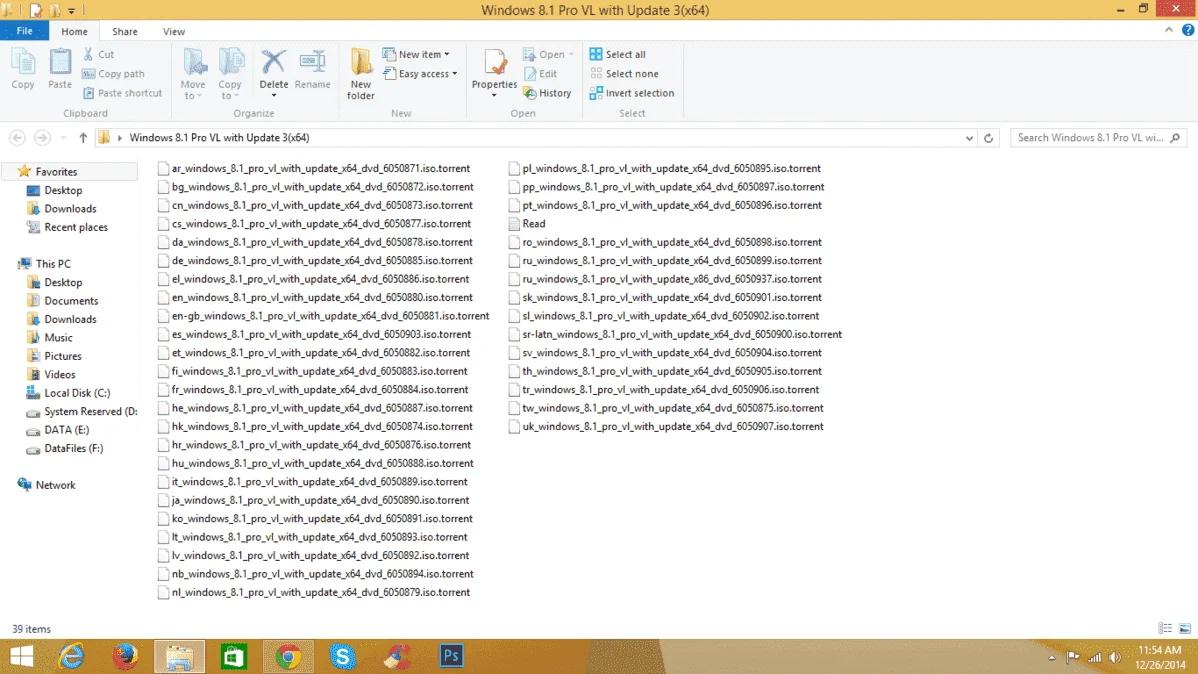Select the ar_windows_8.1 torrent file
Viewport: 1198px width, 674px height.
[x=314, y=168]
